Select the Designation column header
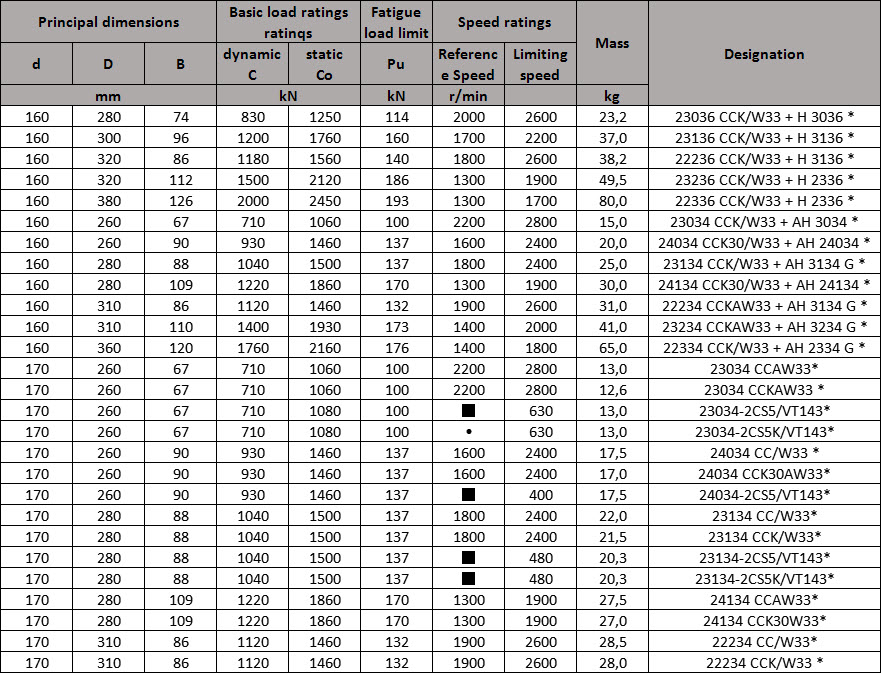 pos(764,54)
